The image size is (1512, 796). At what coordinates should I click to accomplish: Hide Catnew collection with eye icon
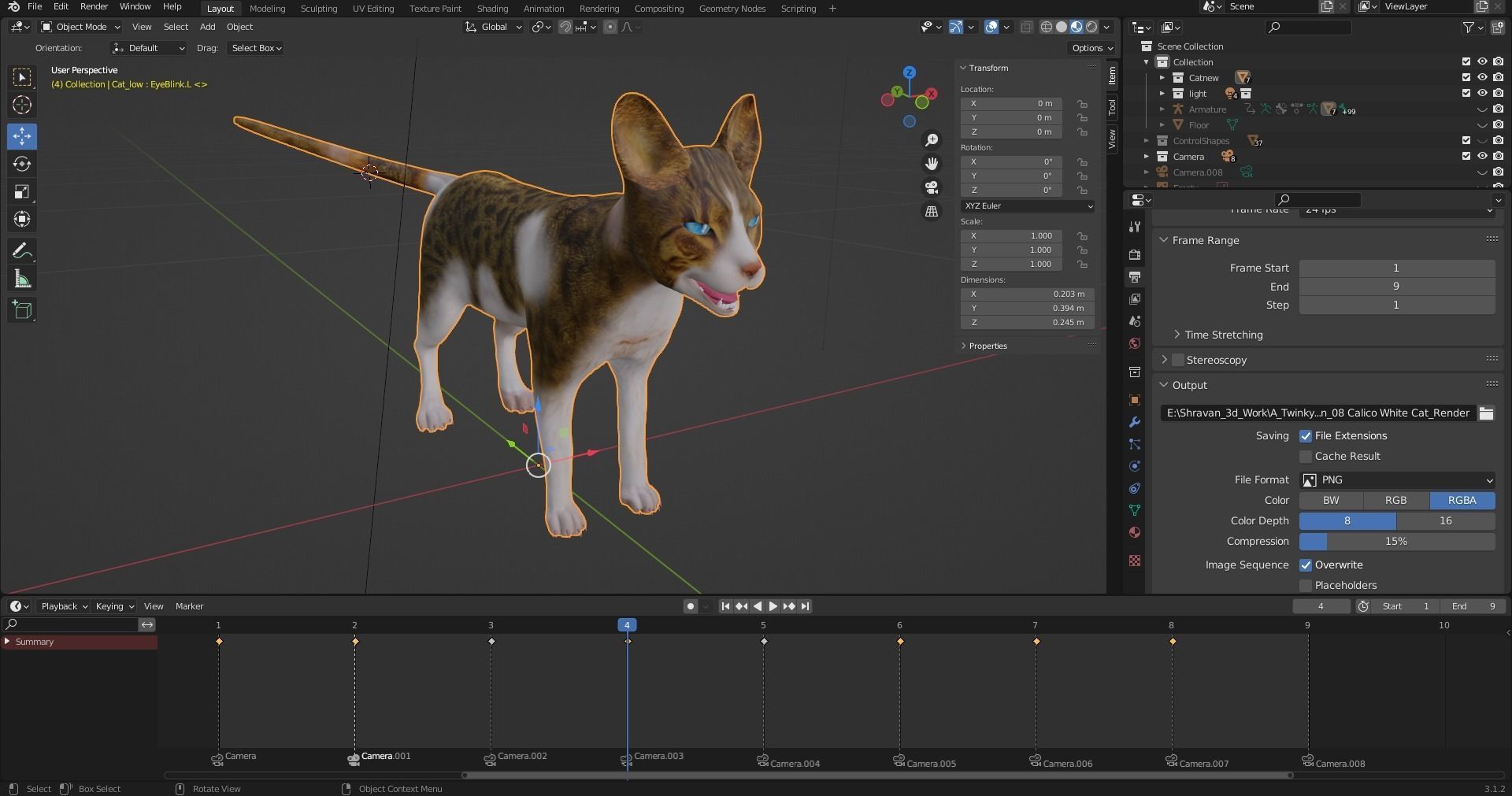click(1482, 78)
